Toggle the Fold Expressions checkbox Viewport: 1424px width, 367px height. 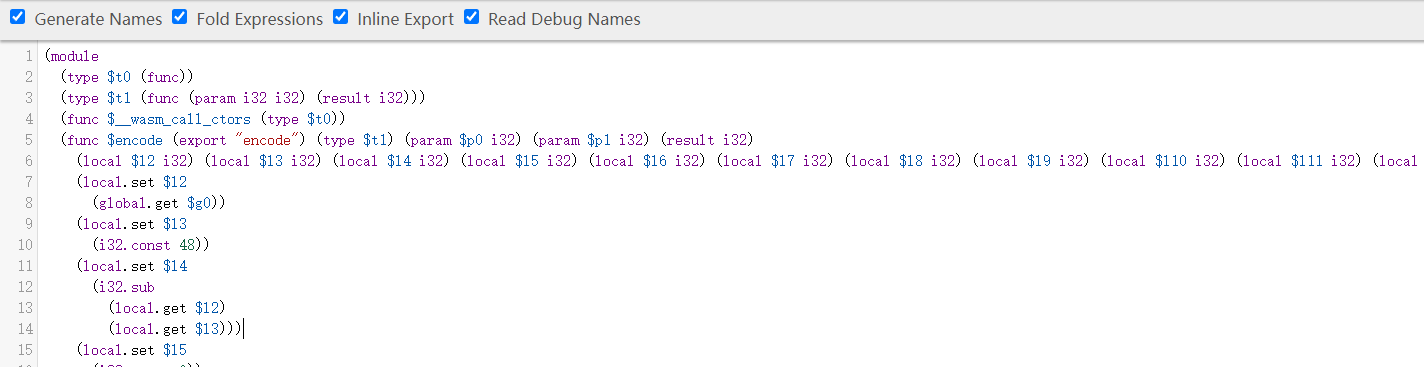point(179,17)
